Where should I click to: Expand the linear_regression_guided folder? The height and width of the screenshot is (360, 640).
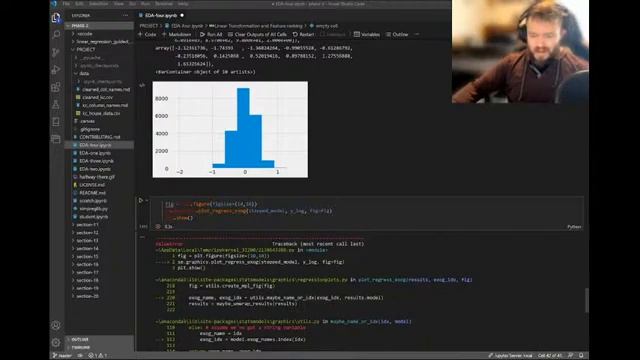[100, 42]
